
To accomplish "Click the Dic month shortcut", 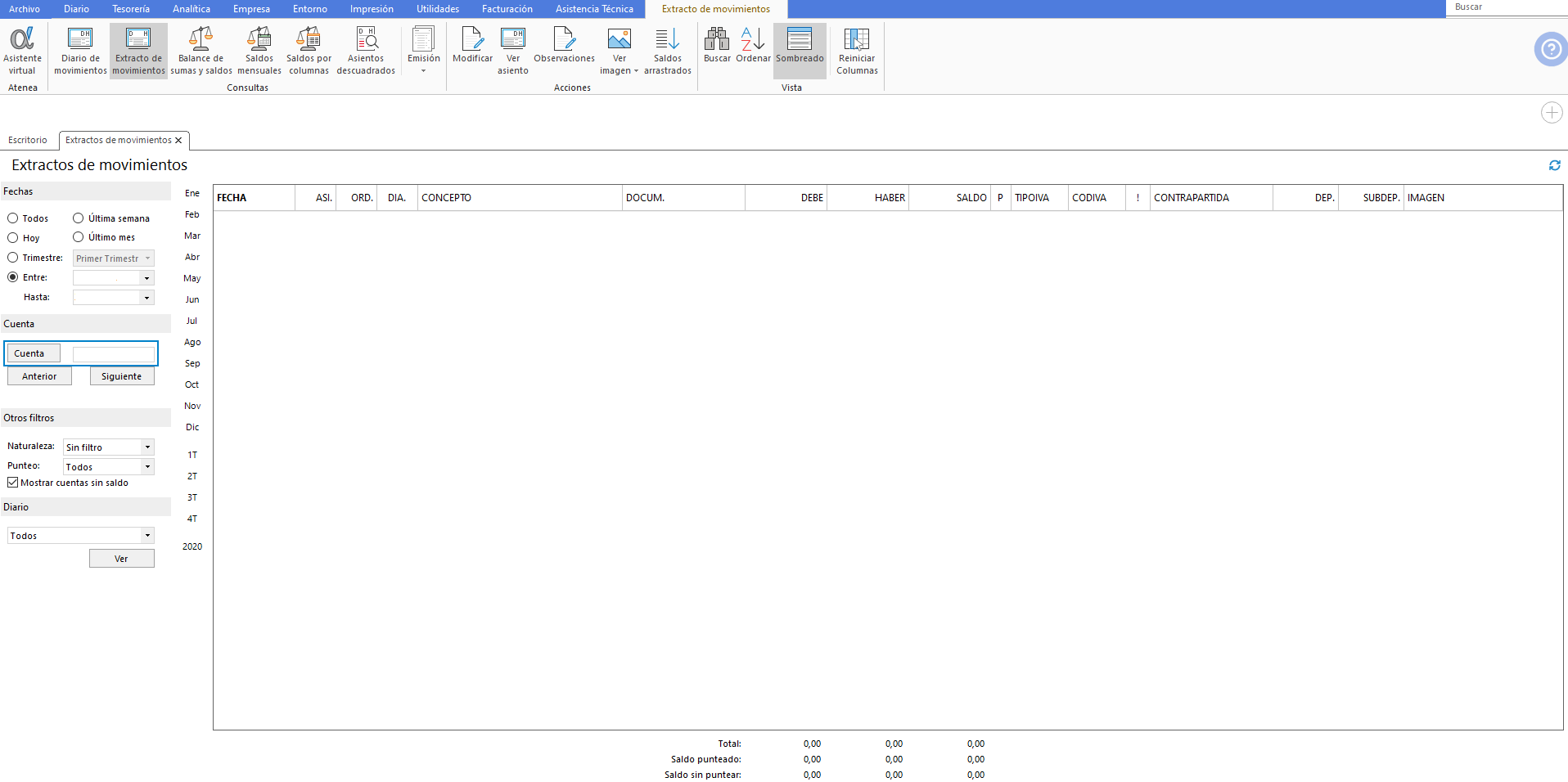I will coord(192,428).
